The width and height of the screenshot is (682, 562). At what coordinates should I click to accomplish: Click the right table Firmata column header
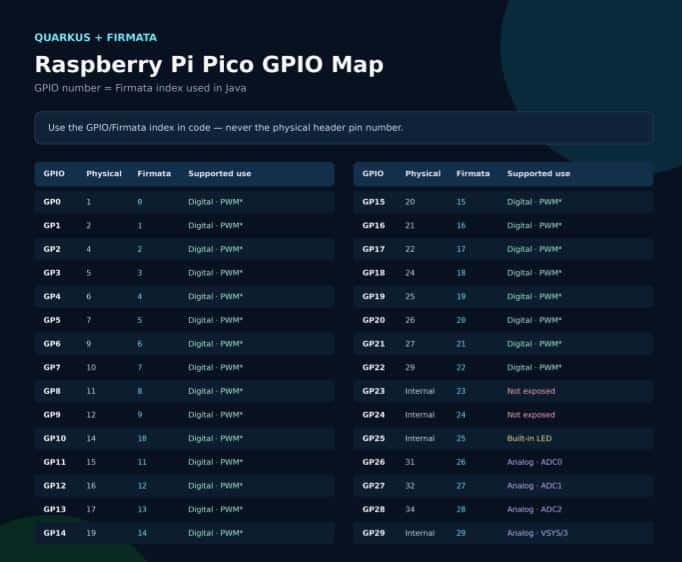click(473, 174)
